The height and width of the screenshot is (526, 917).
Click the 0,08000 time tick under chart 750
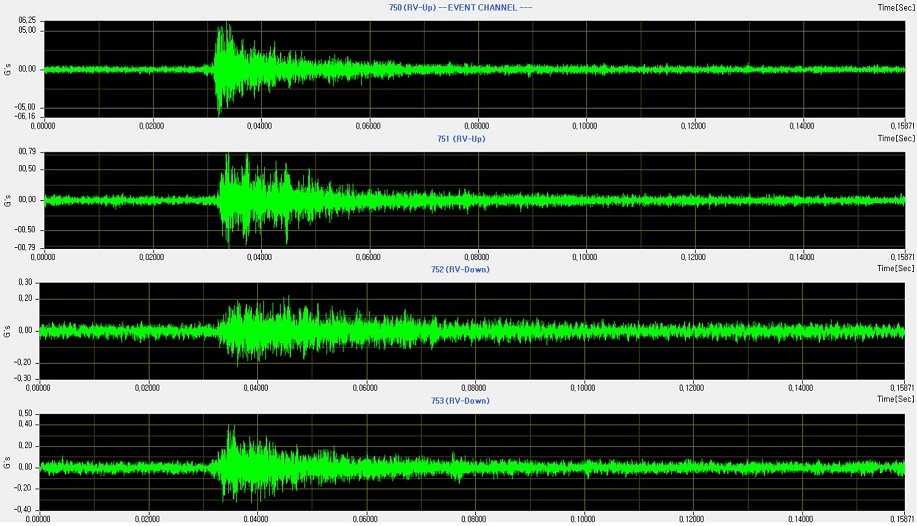coord(477,126)
